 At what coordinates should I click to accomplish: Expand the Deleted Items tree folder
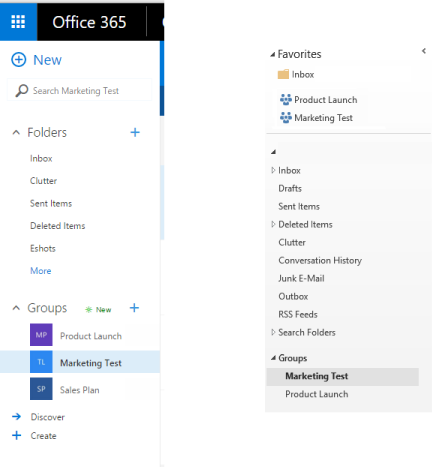click(x=273, y=224)
